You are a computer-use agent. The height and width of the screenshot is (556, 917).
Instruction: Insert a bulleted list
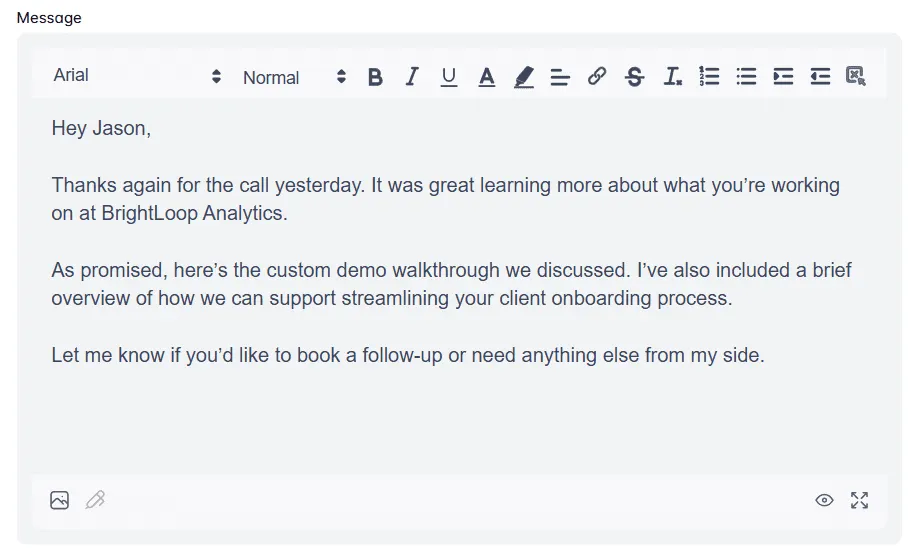(746, 76)
